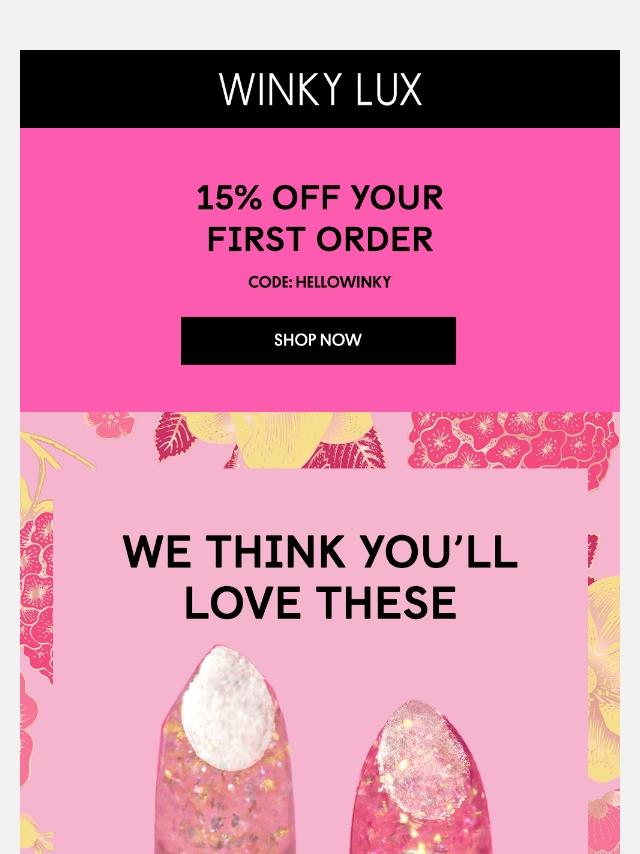Screen dimensions: 640x854
Task: Click the dark pink leaf illustration at top left
Action: pyautogui.click(x=174, y=436)
